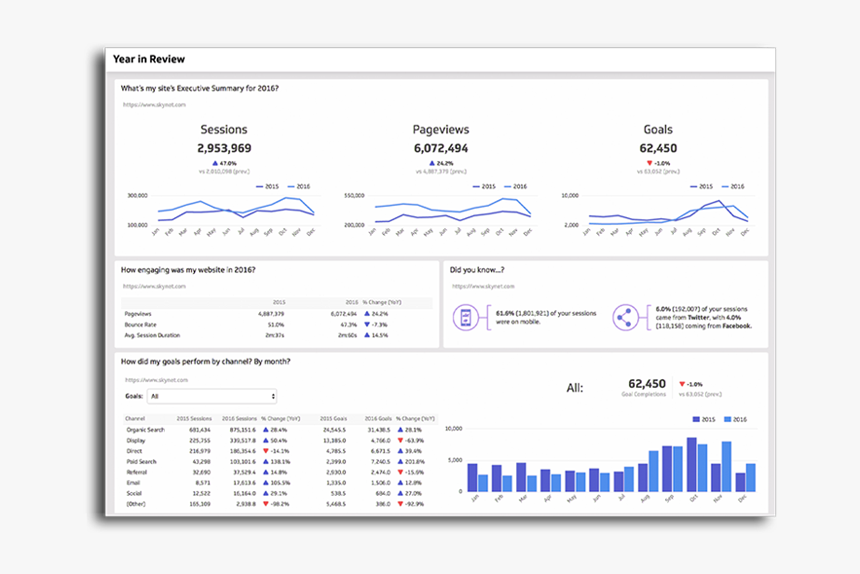
Task: Click the bold Twitter text in Did you know
Action: [698, 317]
